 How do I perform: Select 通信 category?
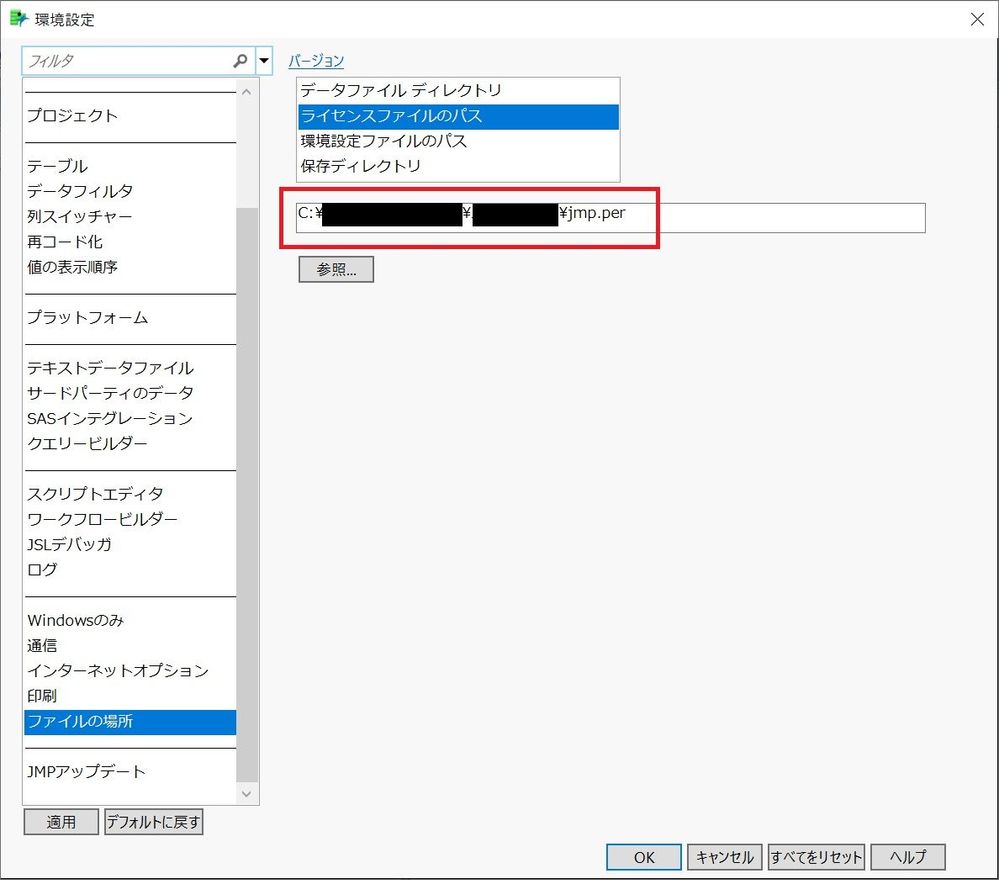click(x=130, y=646)
